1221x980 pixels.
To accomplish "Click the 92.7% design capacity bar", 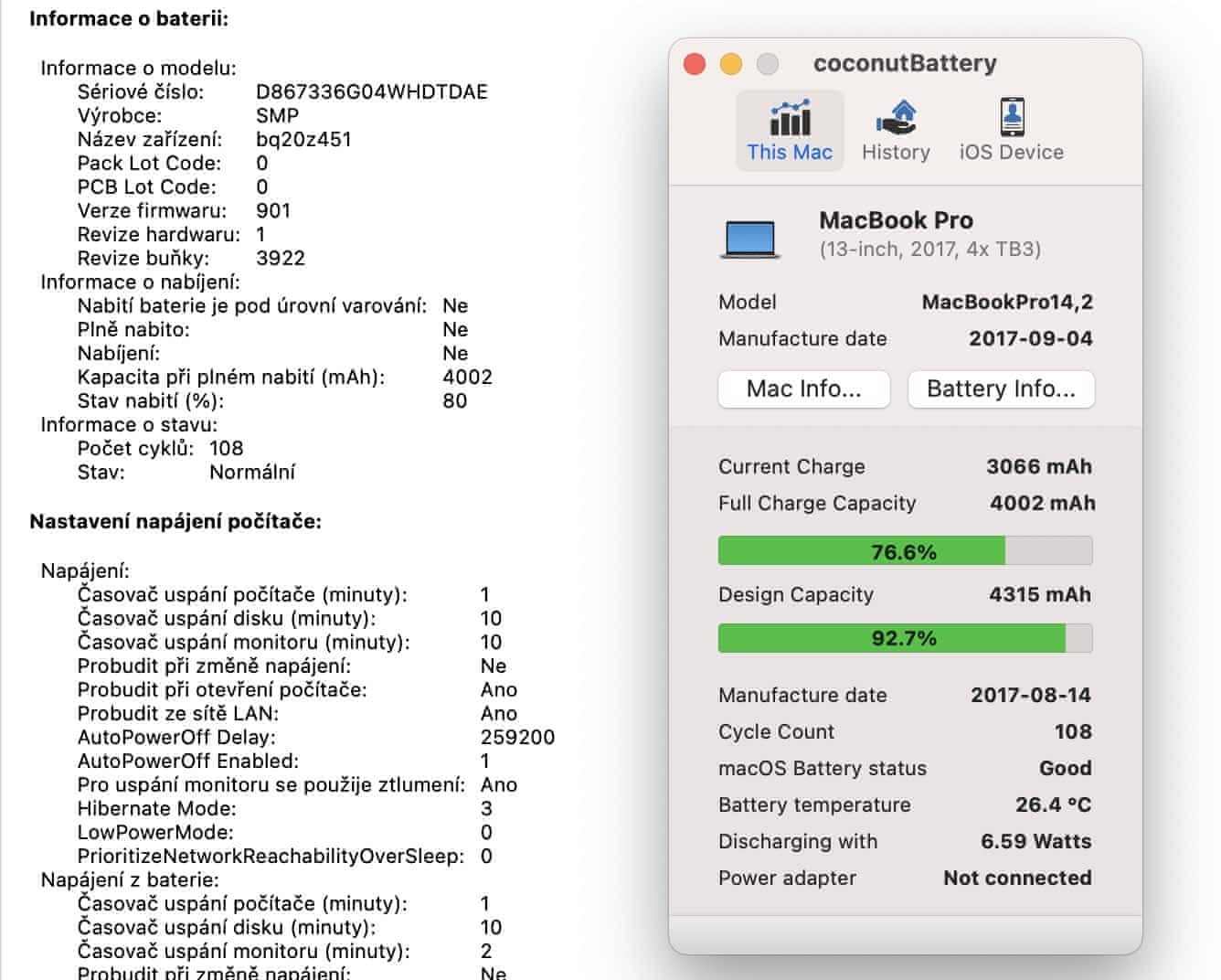I will [905, 638].
